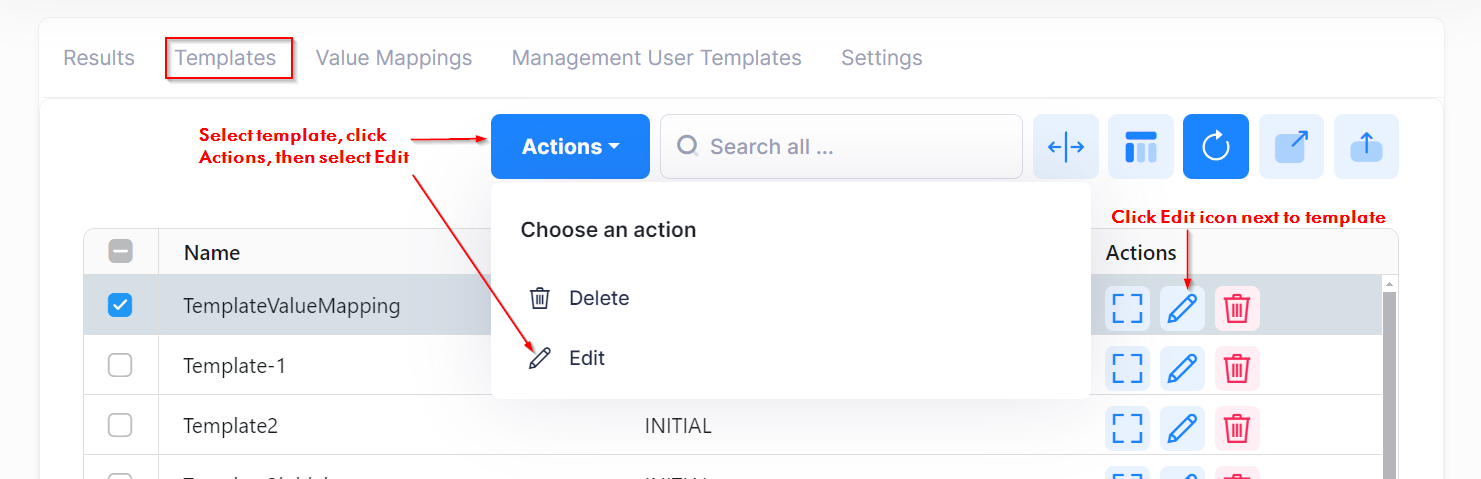Click edit pencil icon for TemplateValueMapping row
Viewport: 1481px width, 479px height.
[1182, 308]
